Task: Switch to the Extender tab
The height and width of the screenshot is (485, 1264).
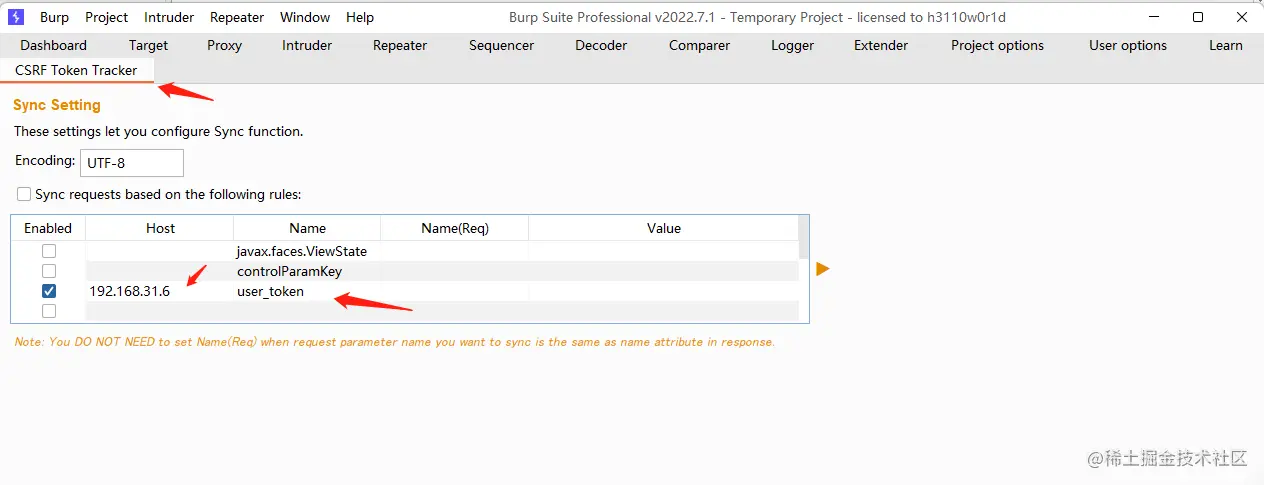Action: click(x=881, y=45)
